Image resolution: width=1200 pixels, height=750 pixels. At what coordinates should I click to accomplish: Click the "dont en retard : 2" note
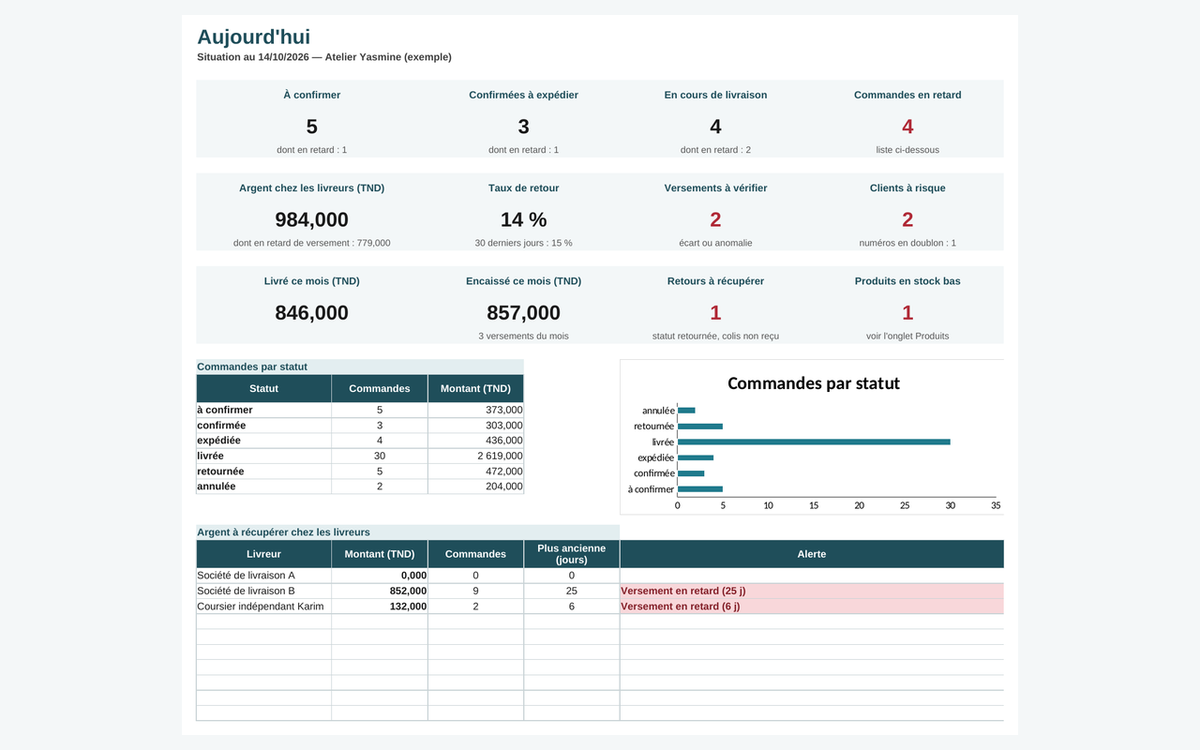716,150
